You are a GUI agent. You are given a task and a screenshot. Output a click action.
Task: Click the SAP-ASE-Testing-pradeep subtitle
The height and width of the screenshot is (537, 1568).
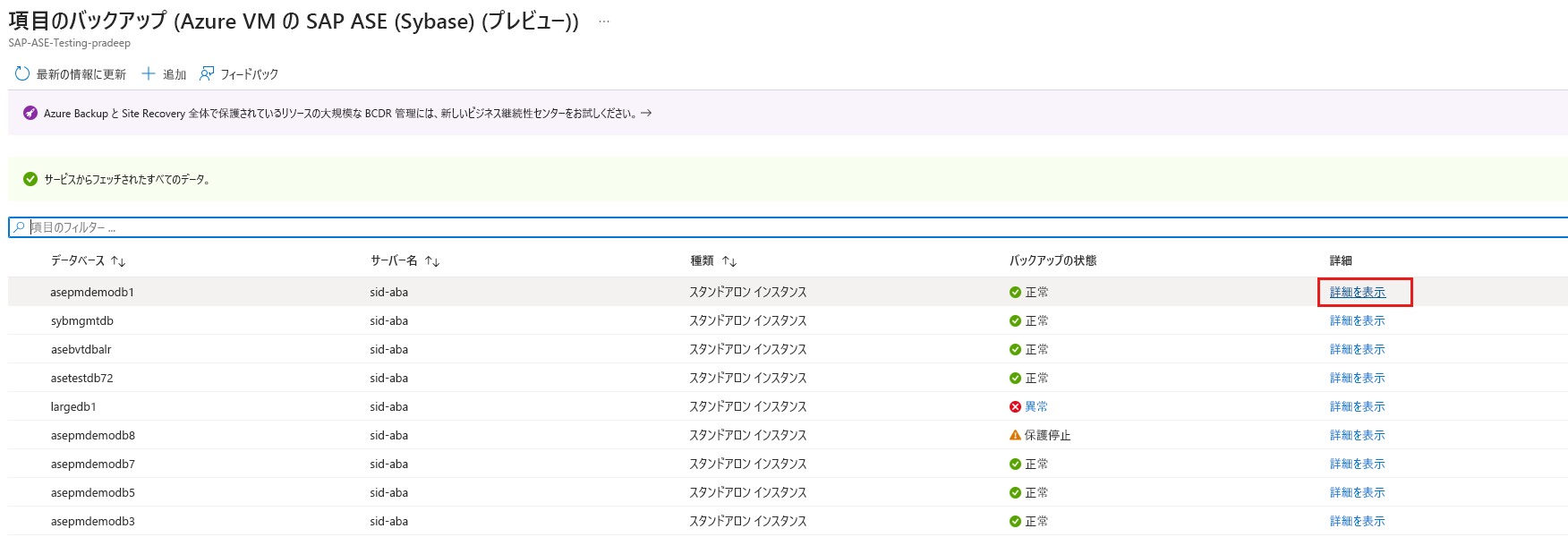point(70,43)
